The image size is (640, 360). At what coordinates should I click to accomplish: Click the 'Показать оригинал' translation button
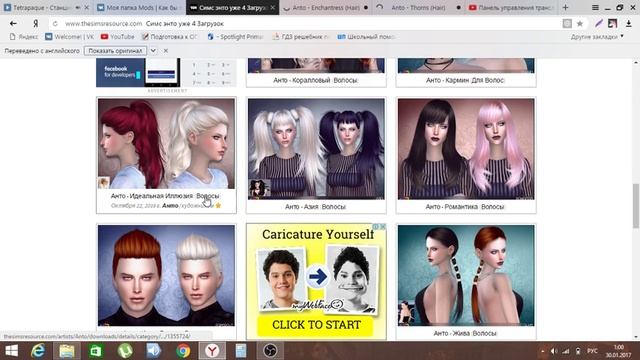click(x=115, y=51)
